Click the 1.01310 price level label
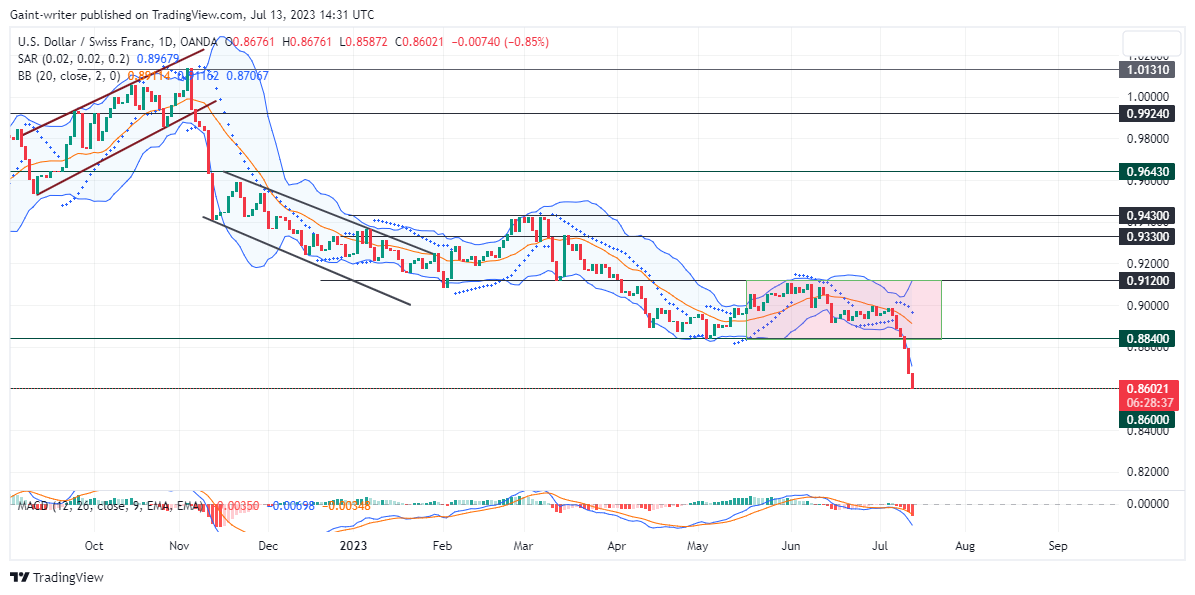The width and height of the screenshot is (1195, 595). click(x=1147, y=69)
